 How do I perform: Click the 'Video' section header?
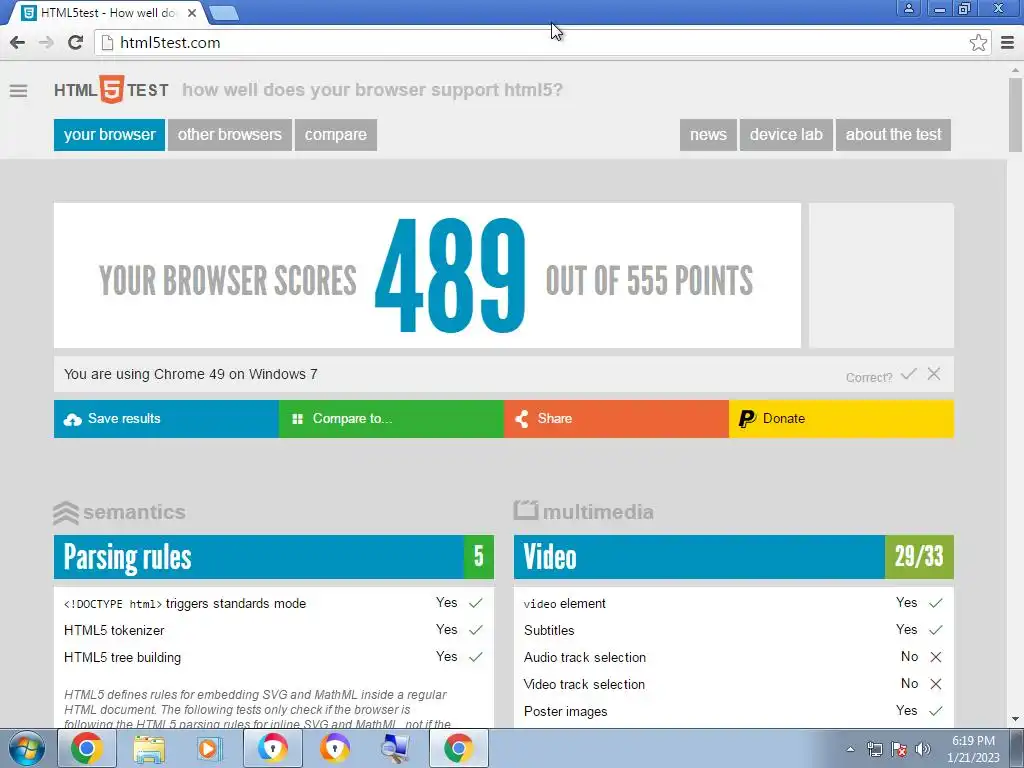[x=733, y=557]
